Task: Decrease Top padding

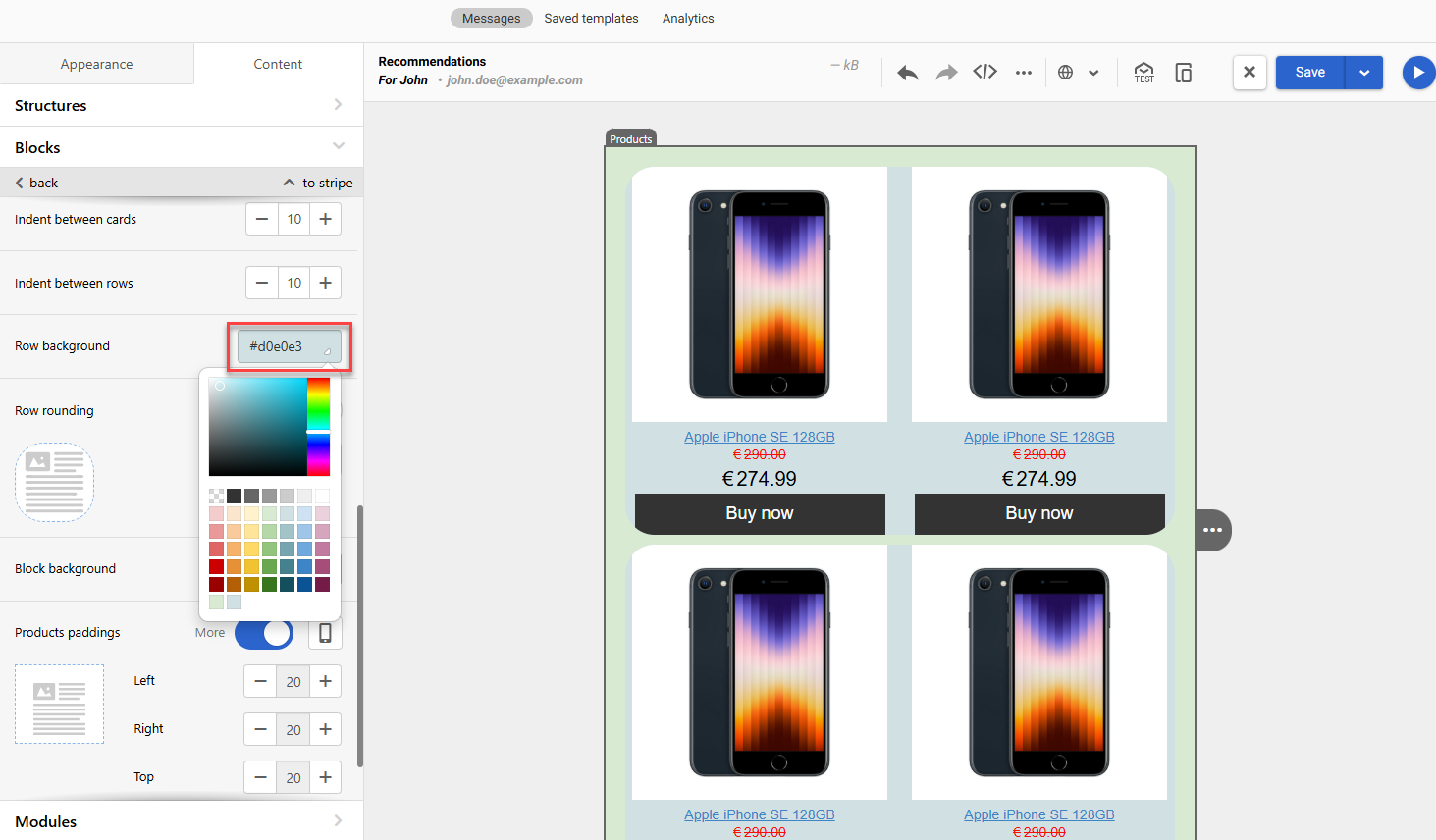Action: pos(260,777)
